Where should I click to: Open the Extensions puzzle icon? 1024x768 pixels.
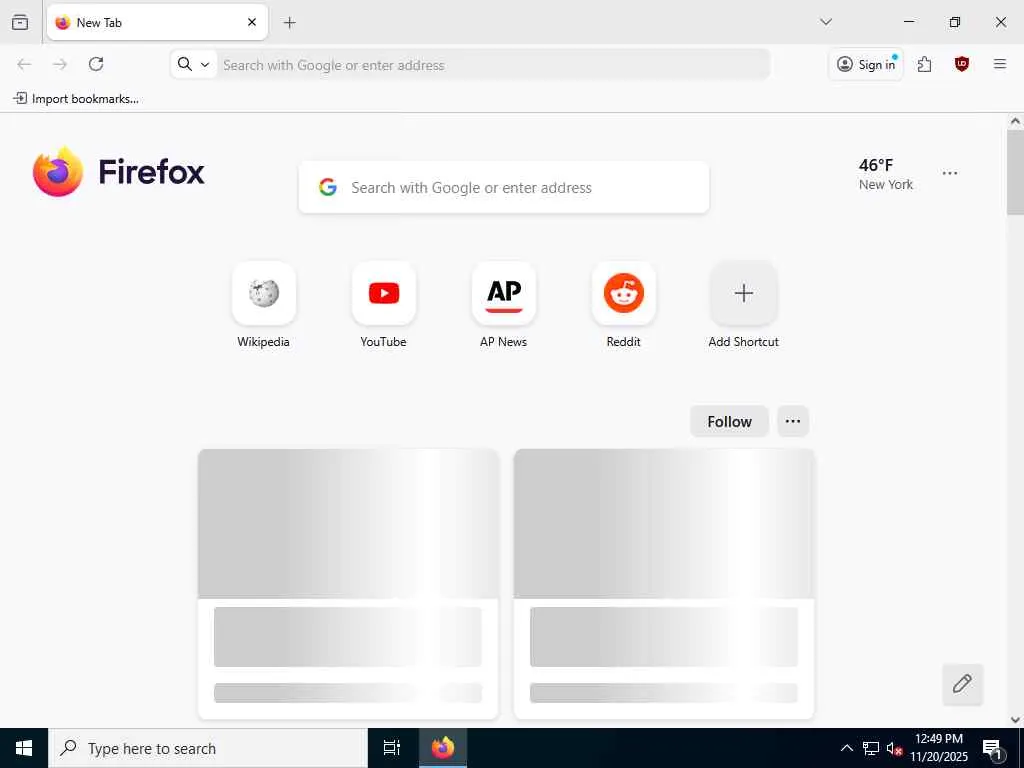coord(924,64)
